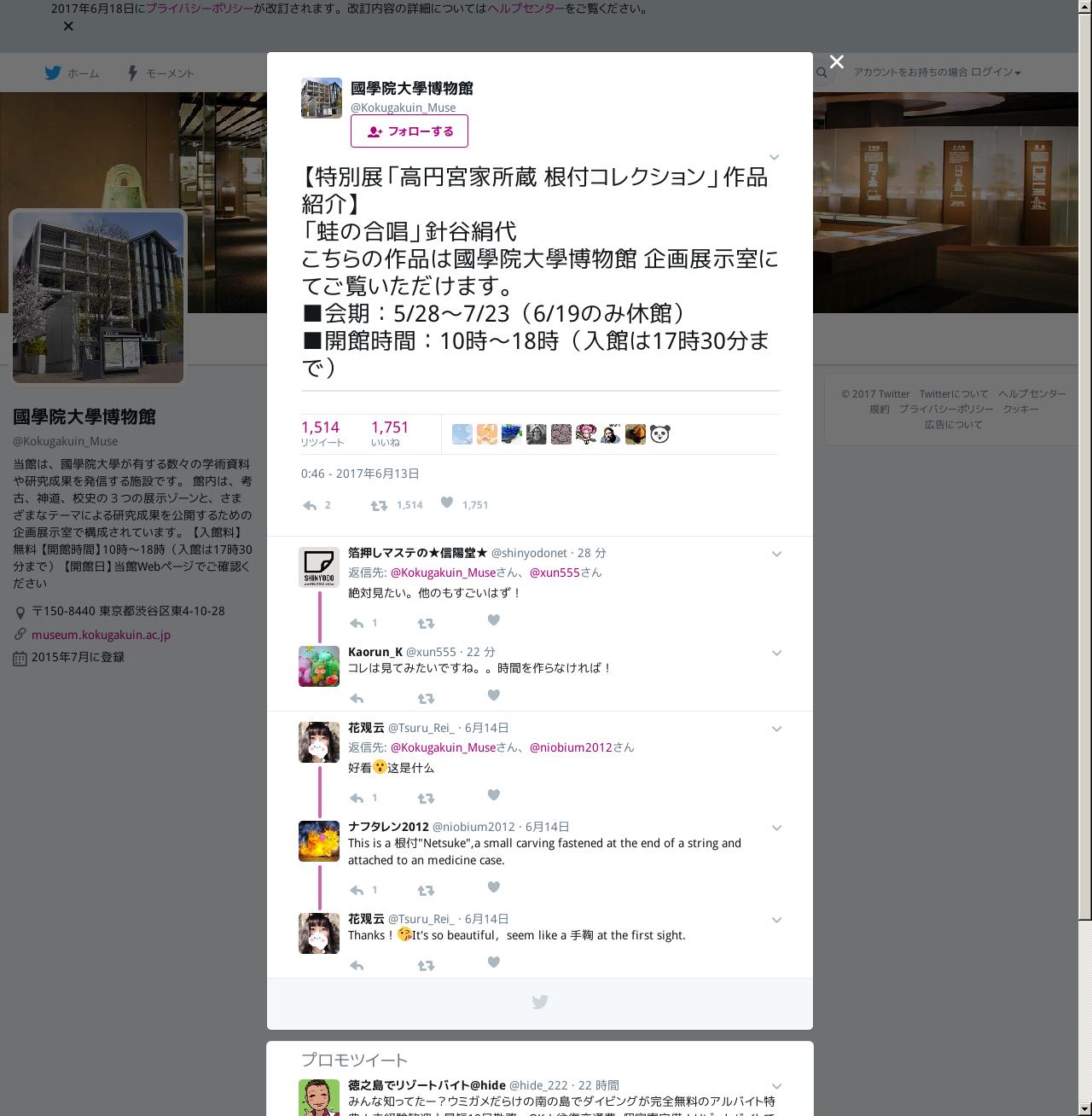Open プライバシーポリシー link in banner
This screenshot has height=1116, width=1092.
[x=200, y=9]
